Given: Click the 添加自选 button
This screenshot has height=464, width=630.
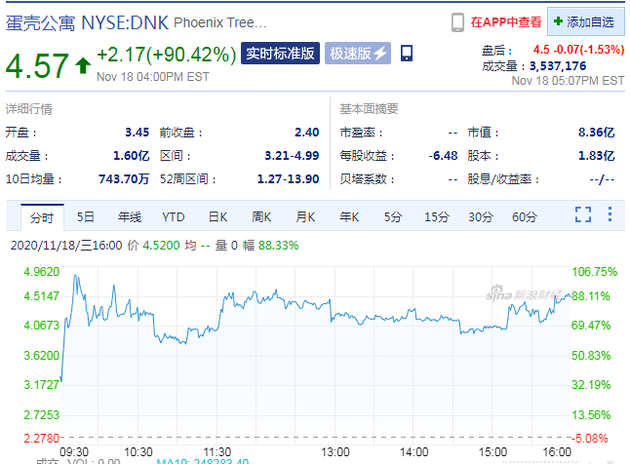Looking at the screenshot, I should (586, 22).
